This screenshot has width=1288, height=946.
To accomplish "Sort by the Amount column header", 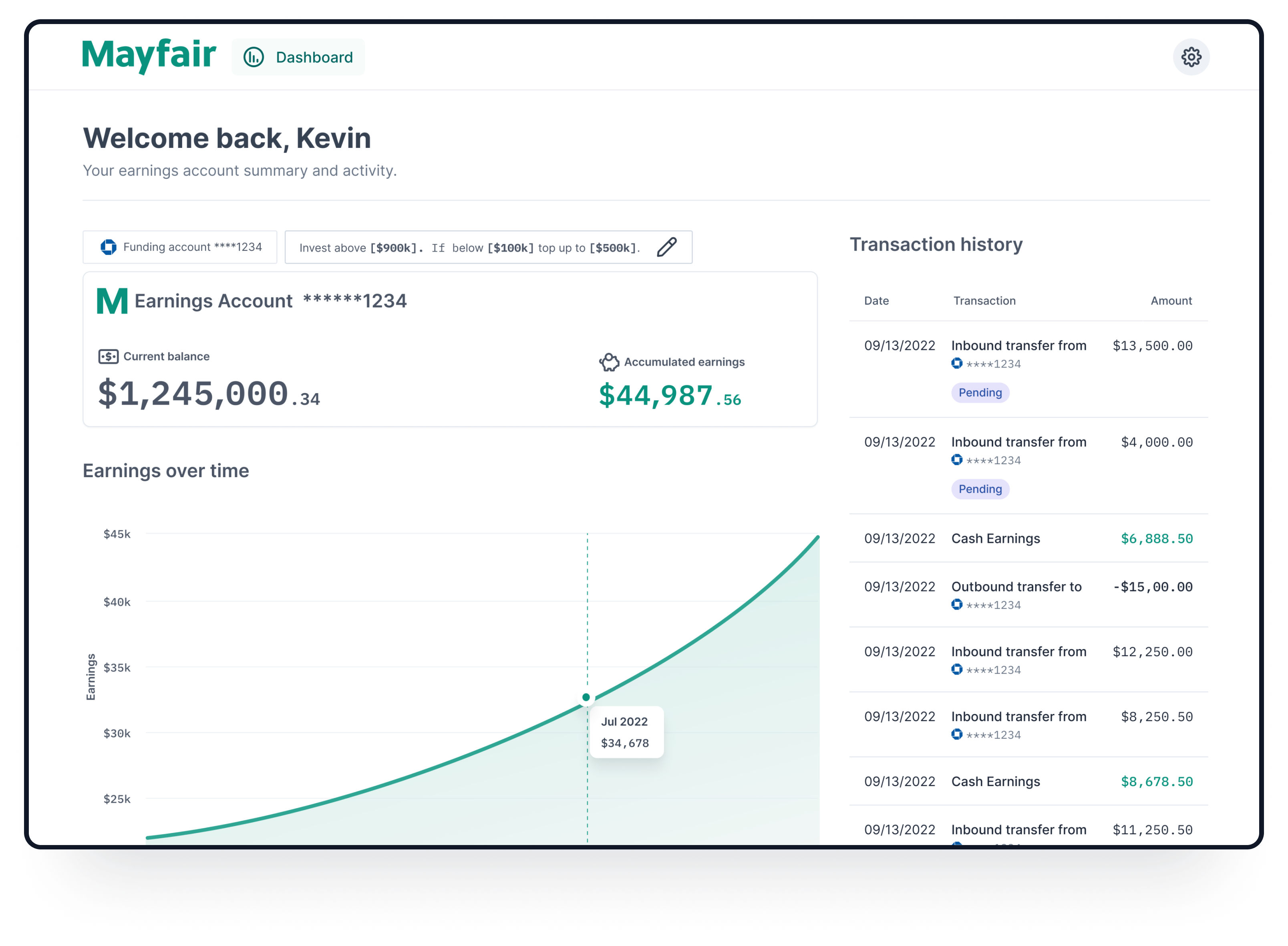I will pos(1171,301).
